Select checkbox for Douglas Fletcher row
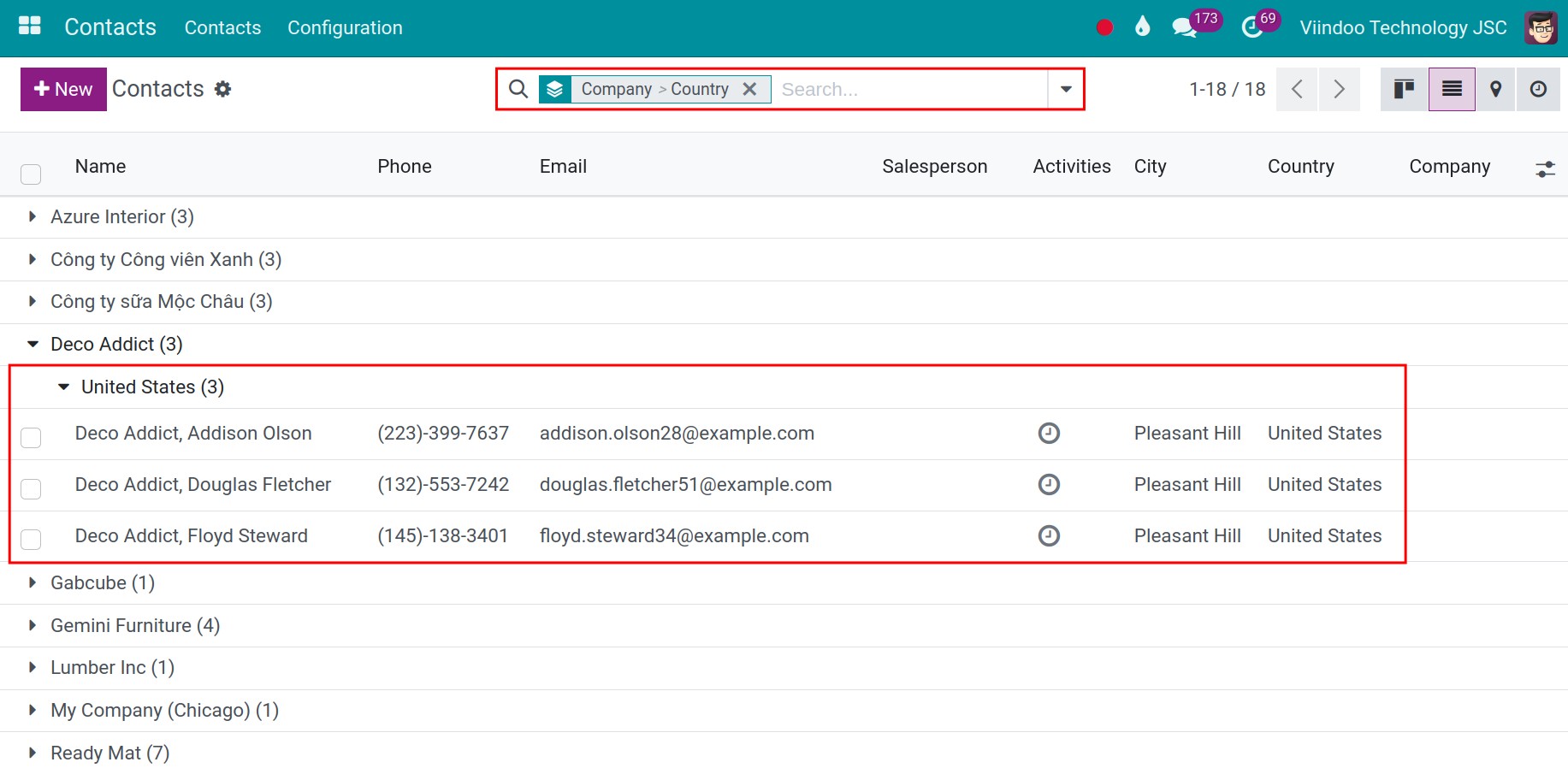This screenshot has width=1568, height=774. point(31,489)
